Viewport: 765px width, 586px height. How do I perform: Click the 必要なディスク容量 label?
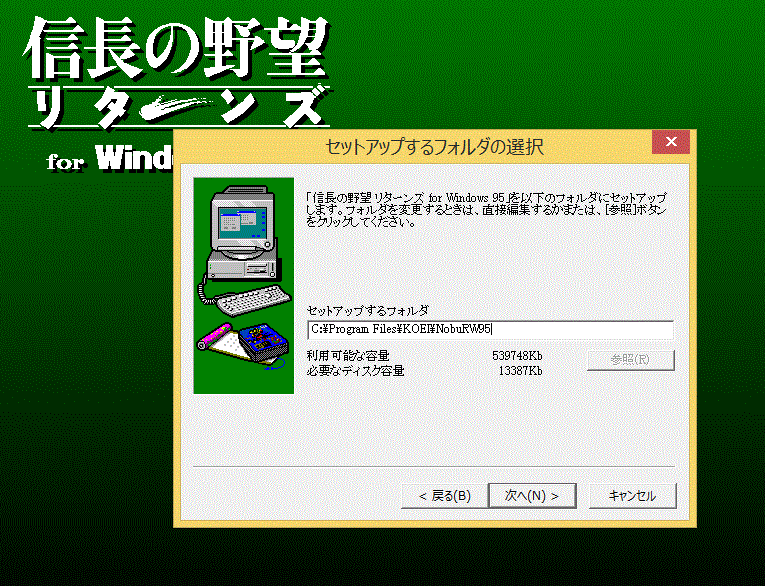tap(355, 371)
